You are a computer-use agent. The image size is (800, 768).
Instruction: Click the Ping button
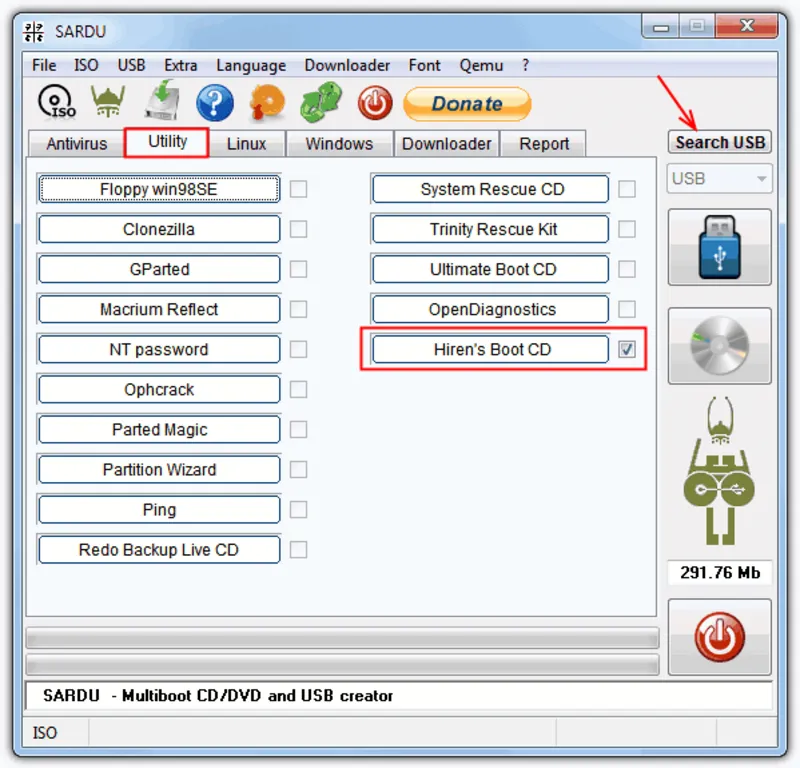click(x=159, y=510)
